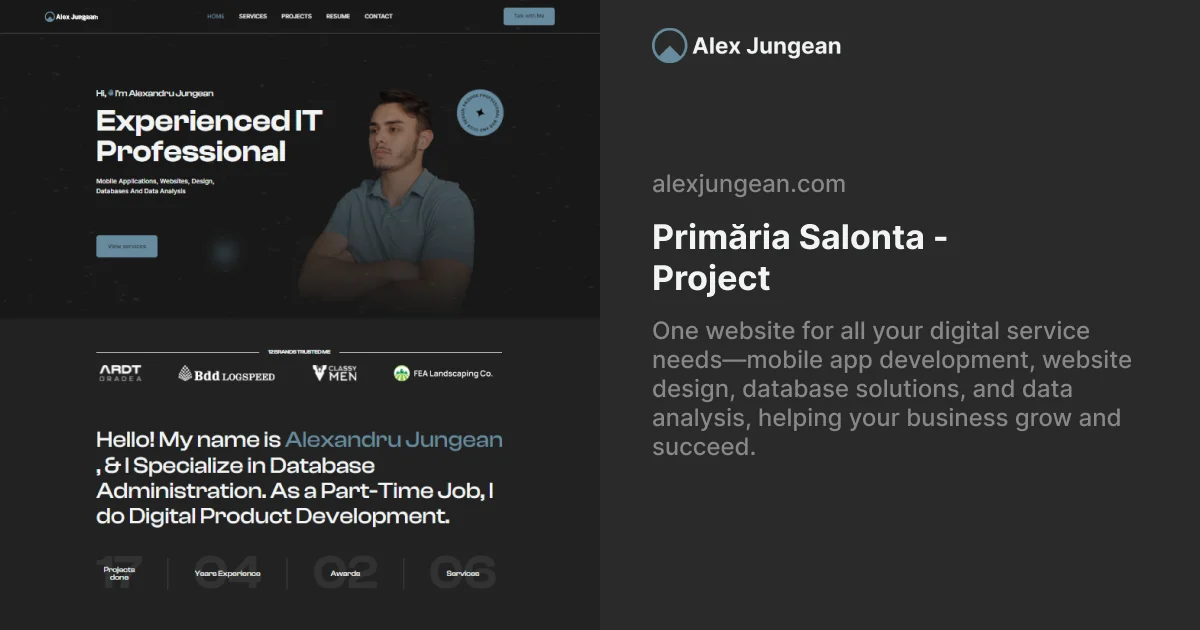This screenshot has height=630, width=1200.
Task: Open the RESUME nav link
Action: (x=338, y=16)
